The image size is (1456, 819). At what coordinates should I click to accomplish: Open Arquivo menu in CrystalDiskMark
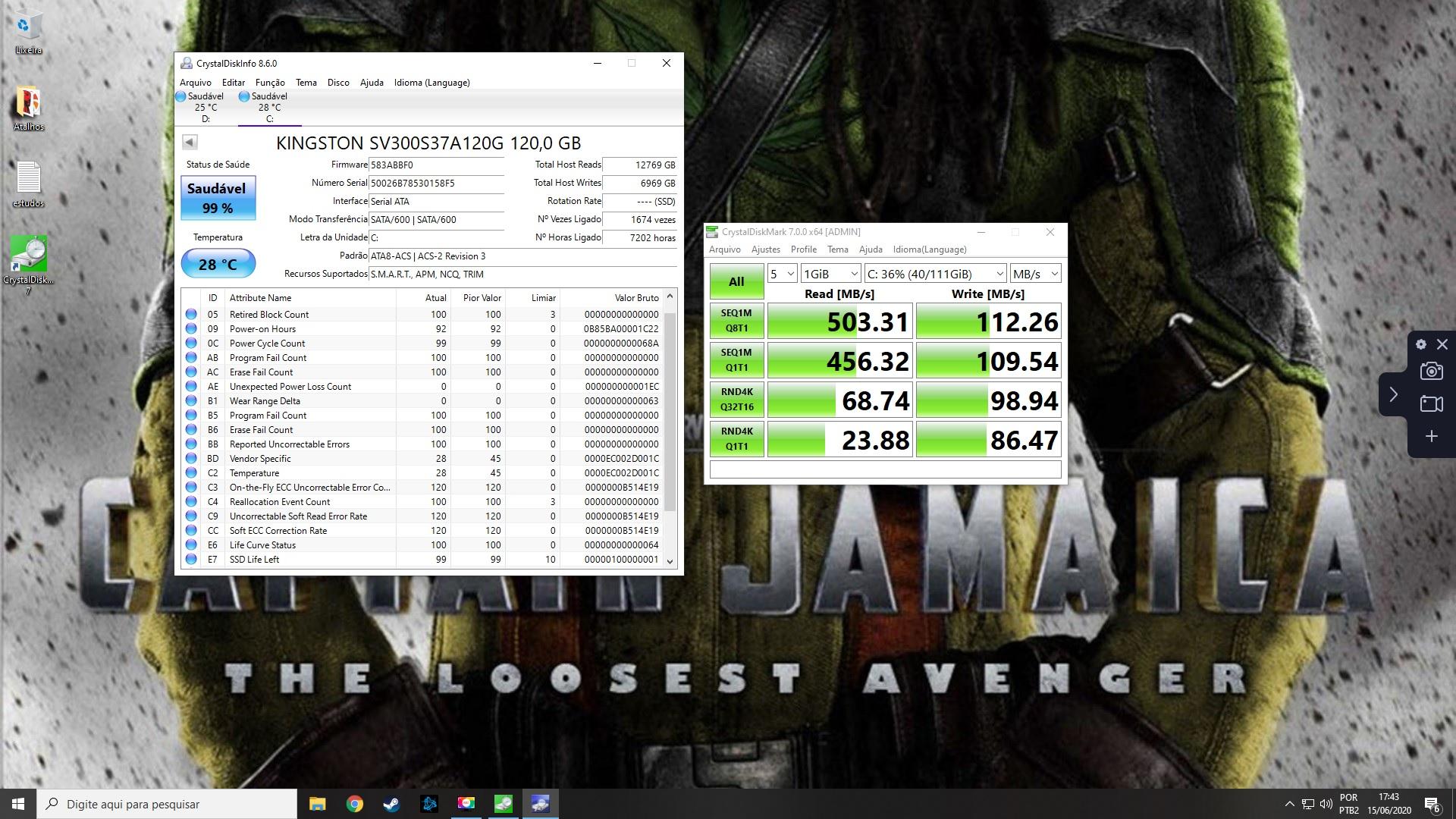pos(725,249)
